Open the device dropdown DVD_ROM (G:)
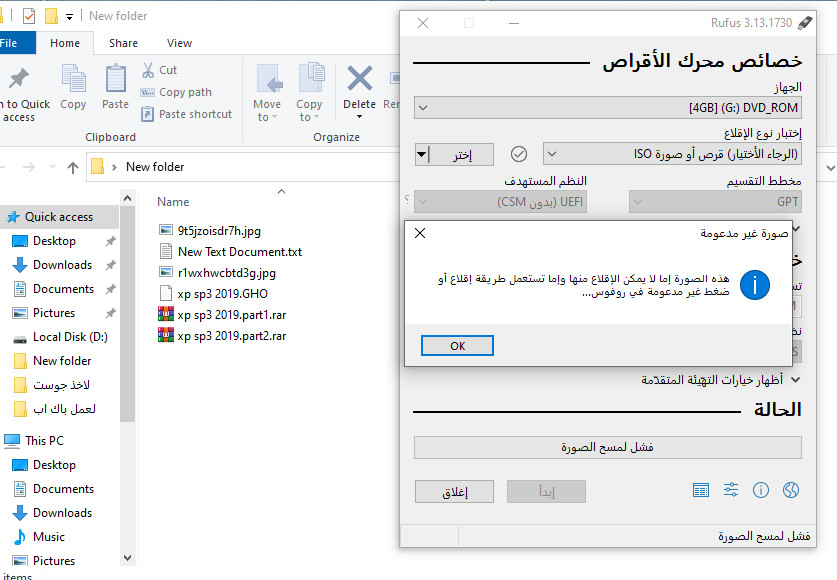The width and height of the screenshot is (837, 580). click(607, 108)
